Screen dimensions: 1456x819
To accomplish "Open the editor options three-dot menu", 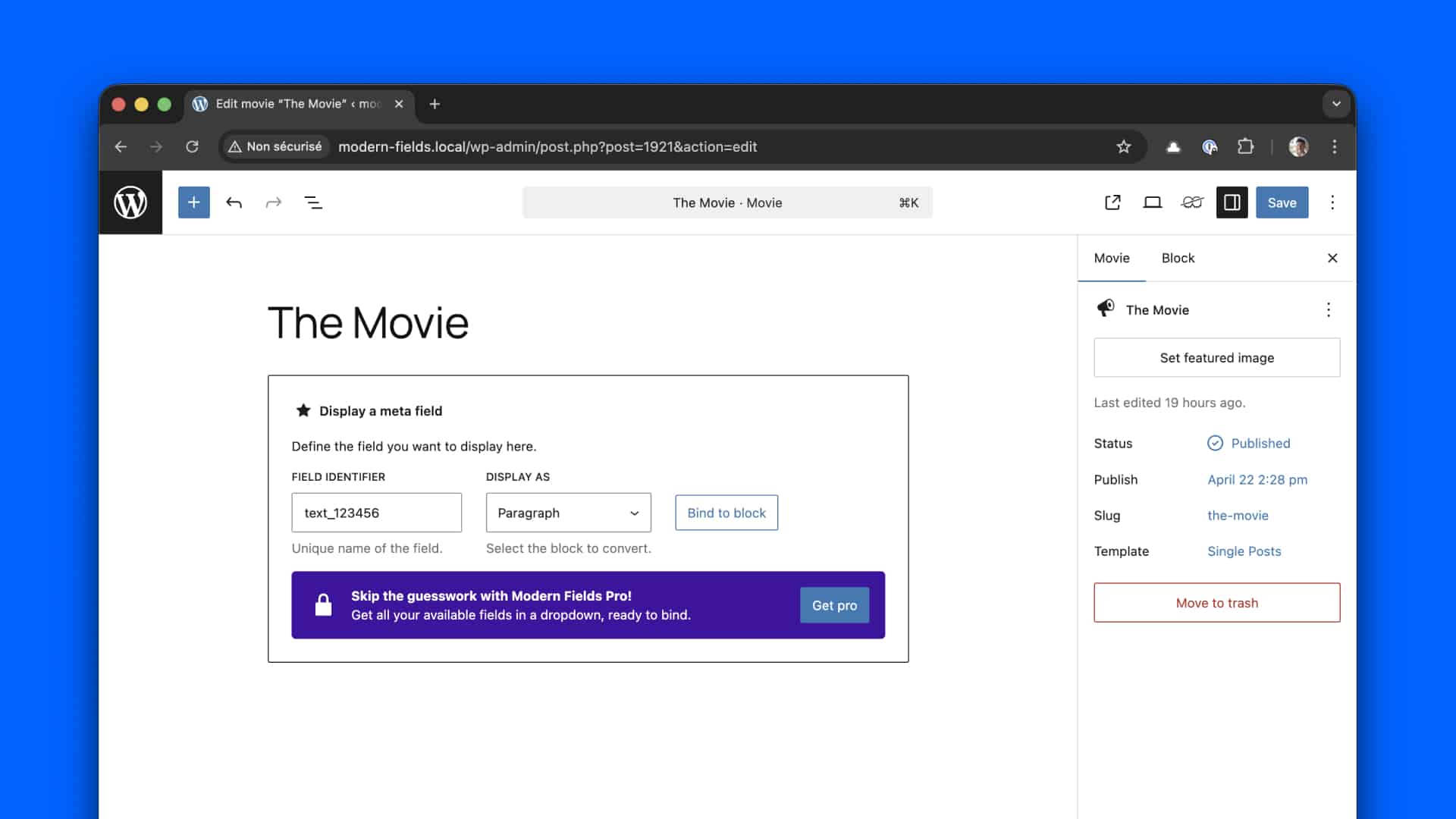I will (x=1332, y=202).
